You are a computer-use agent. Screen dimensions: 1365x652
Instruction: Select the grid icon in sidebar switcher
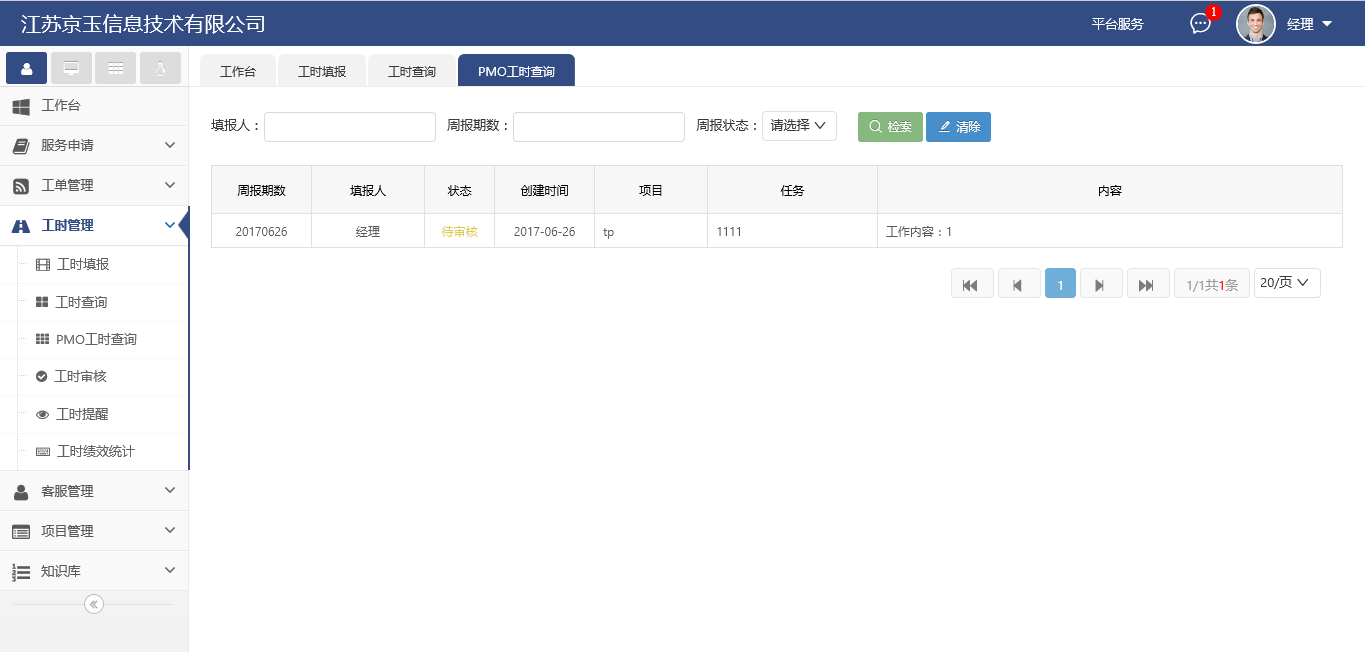coord(116,68)
